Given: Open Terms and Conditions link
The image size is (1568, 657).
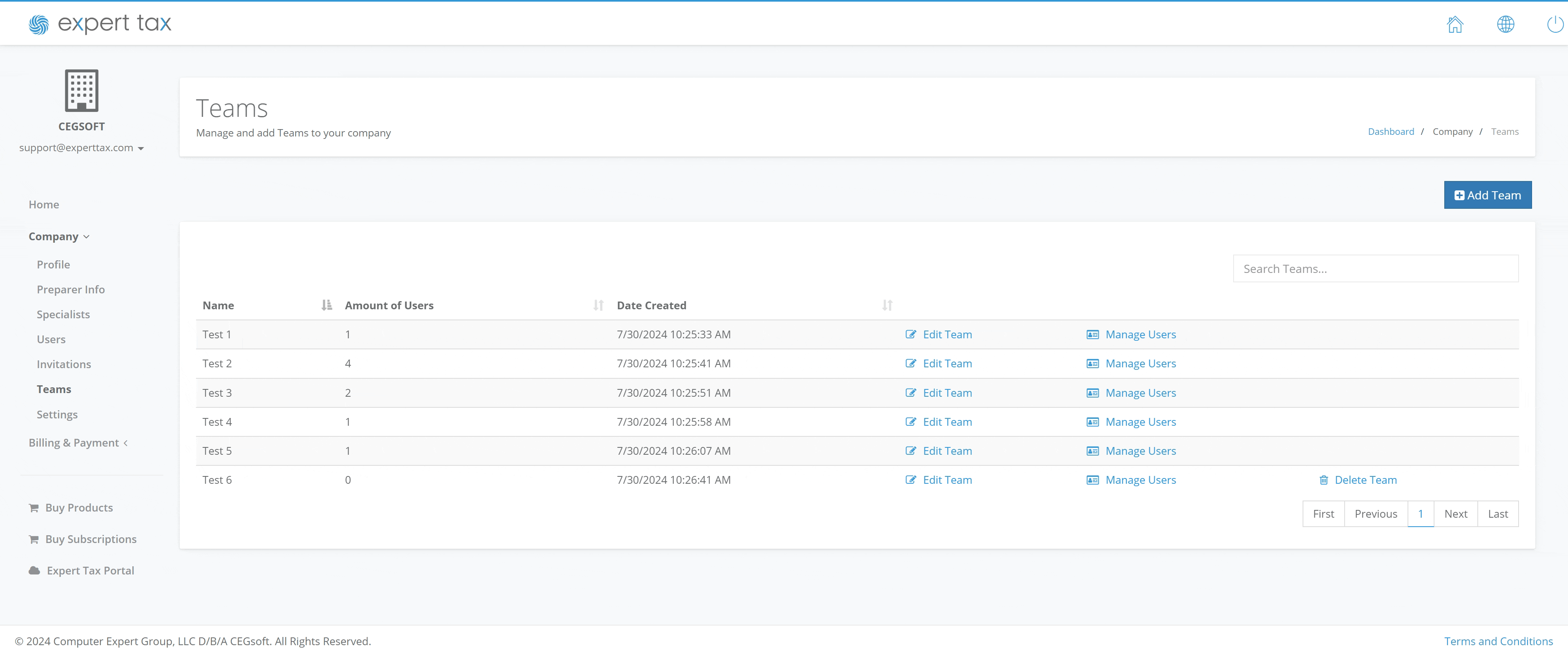Looking at the screenshot, I should pos(1498,641).
